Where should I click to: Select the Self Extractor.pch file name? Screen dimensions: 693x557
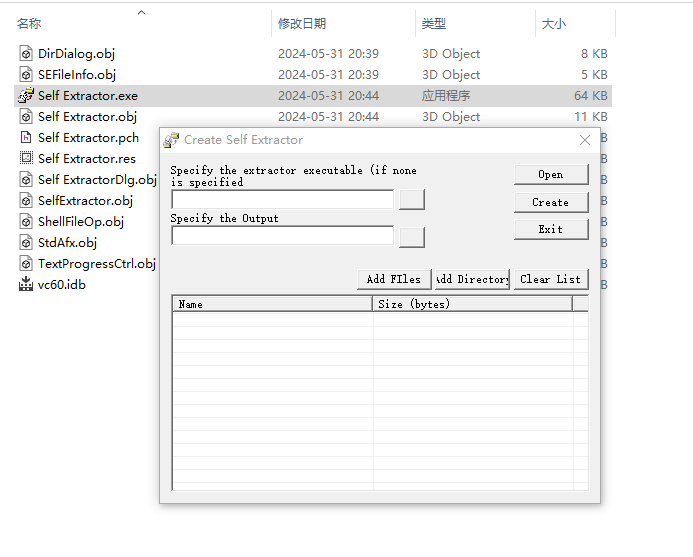pos(88,138)
